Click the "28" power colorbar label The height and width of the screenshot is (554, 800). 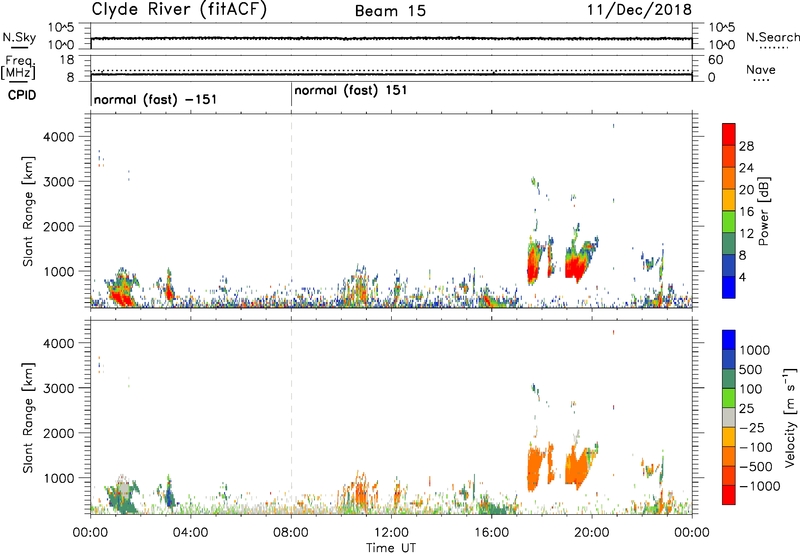tap(746, 146)
